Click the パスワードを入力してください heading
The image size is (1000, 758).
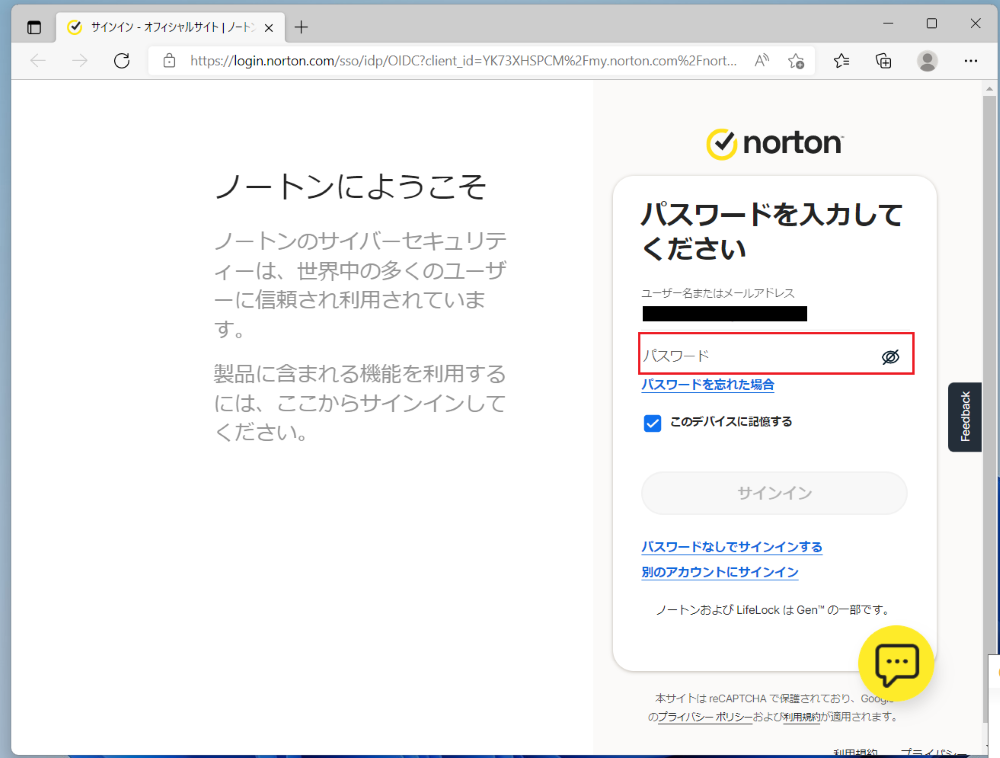[x=771, y=231]
